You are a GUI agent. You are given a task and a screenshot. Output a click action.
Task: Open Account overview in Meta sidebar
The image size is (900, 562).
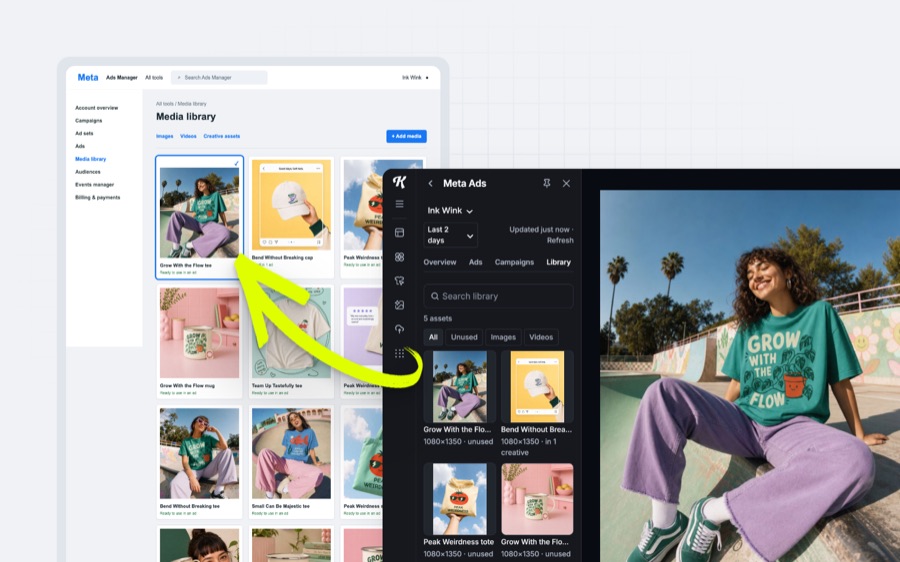coord(96,108)
